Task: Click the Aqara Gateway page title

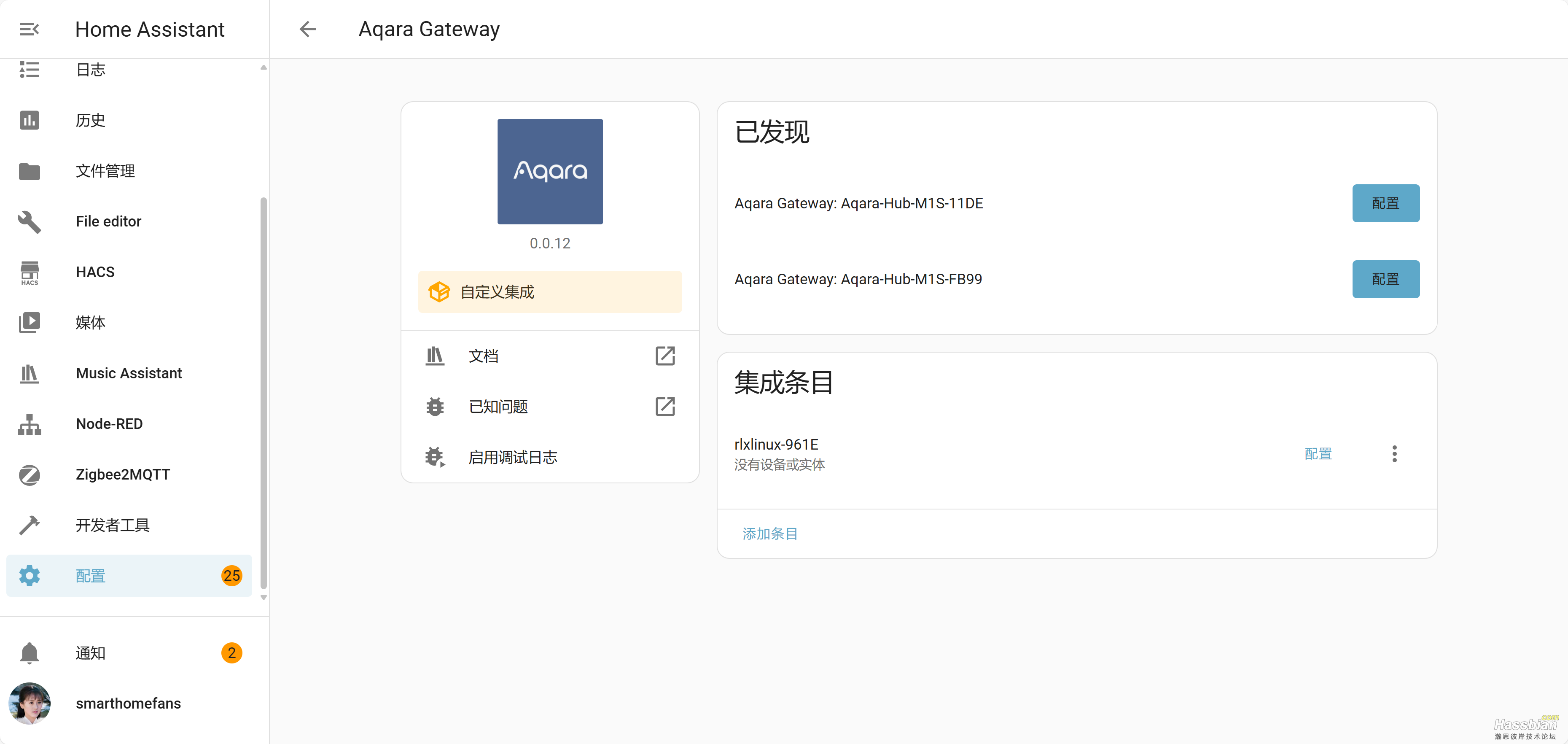Action: (428, 29)
